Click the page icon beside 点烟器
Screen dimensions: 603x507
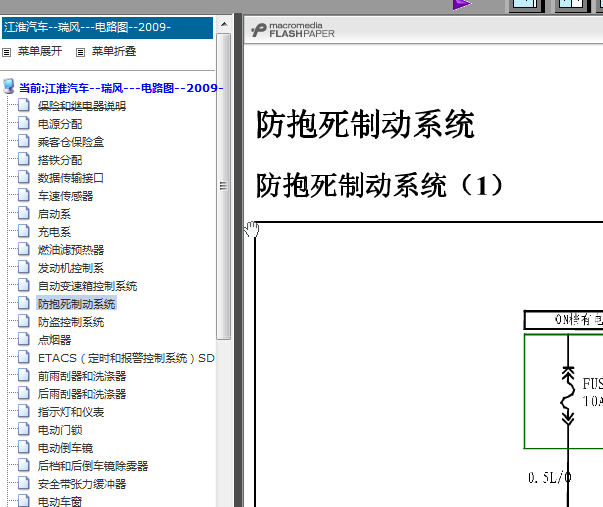coord(24,339)
